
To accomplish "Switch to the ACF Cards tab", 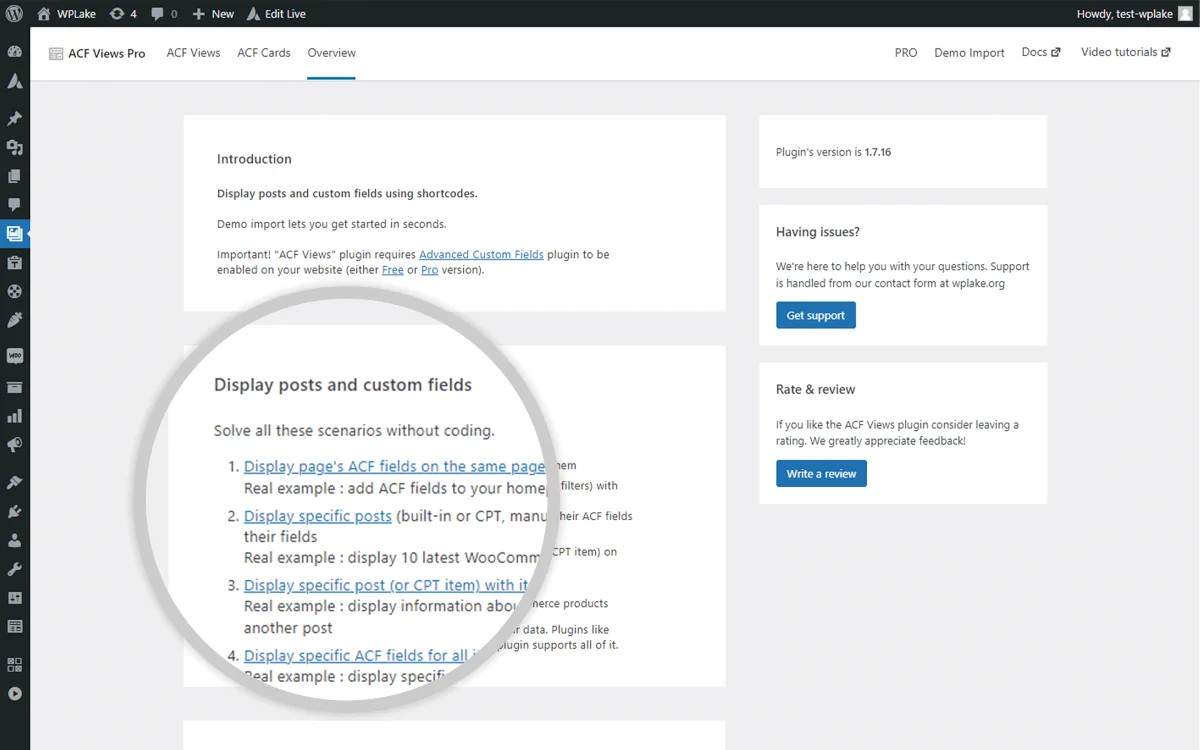I will pyautogui.click(x=264, y=53).
